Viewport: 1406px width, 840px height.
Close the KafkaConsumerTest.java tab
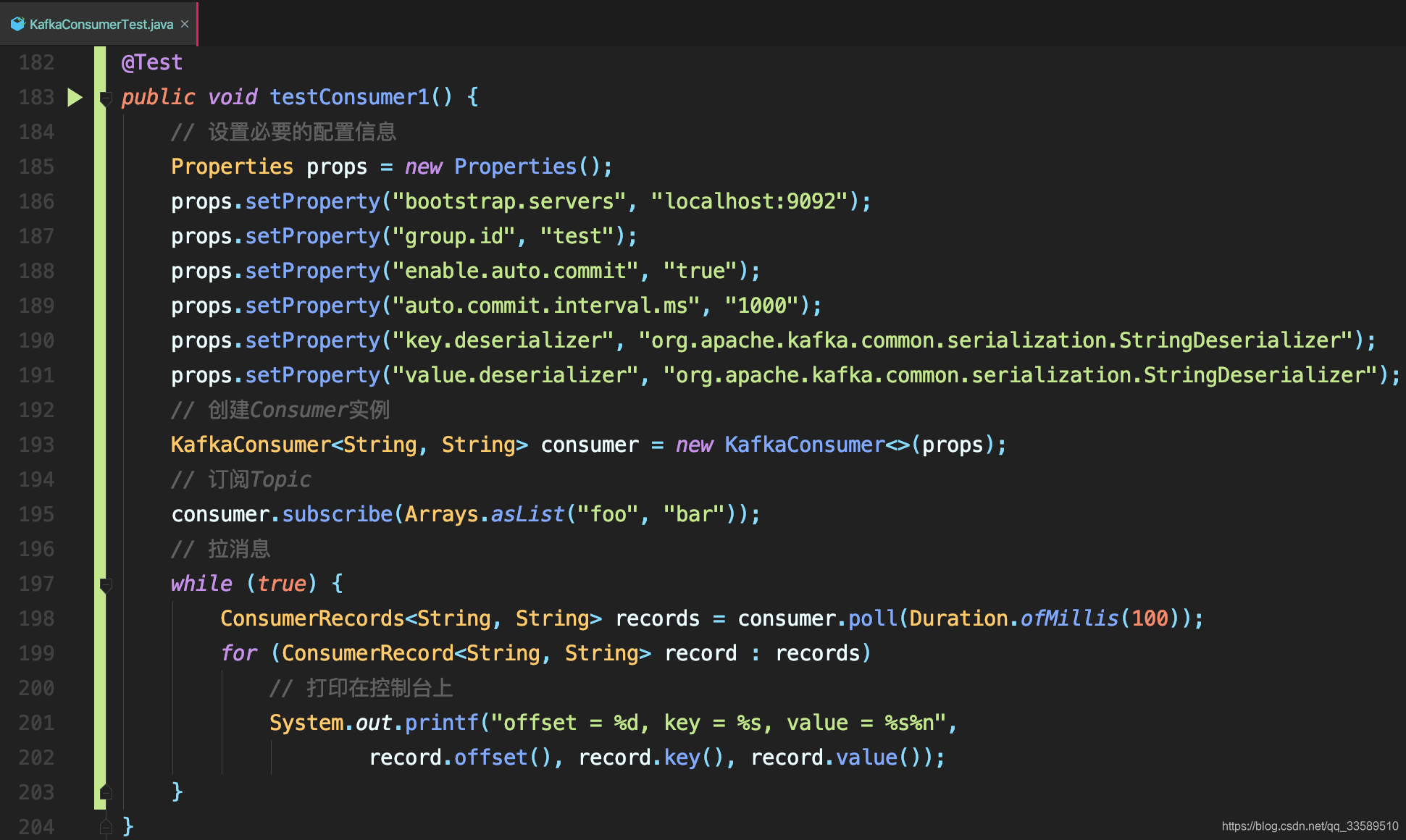click(185, 24)
